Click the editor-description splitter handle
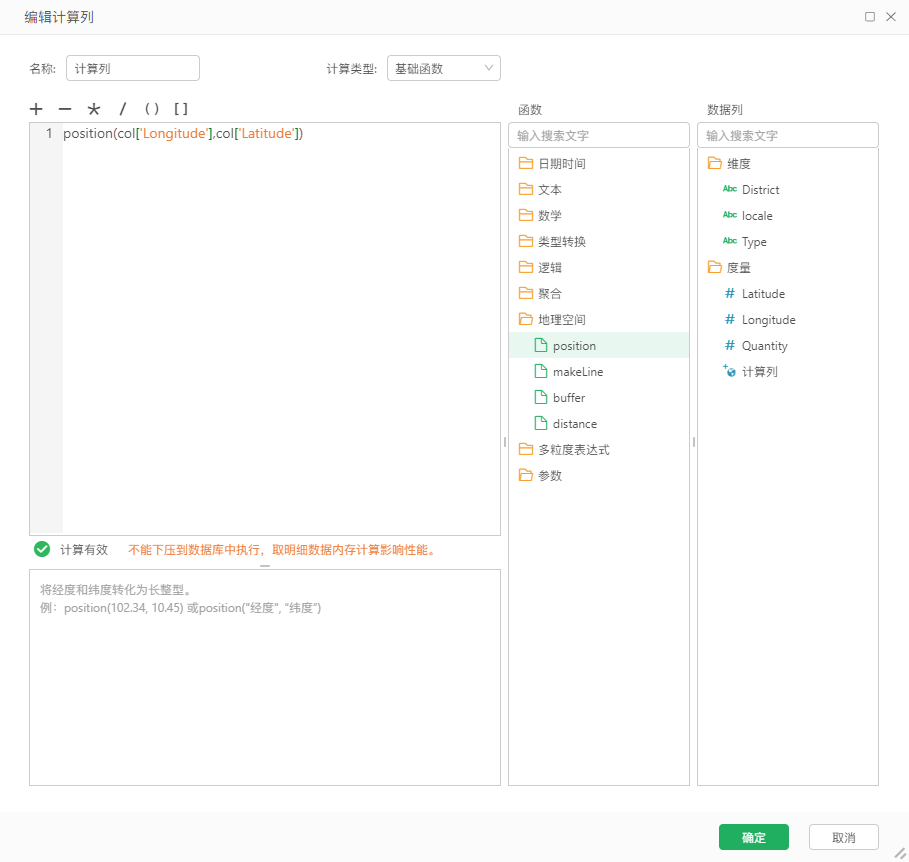This screenshot has height=862, width=909. coord(265,566)
